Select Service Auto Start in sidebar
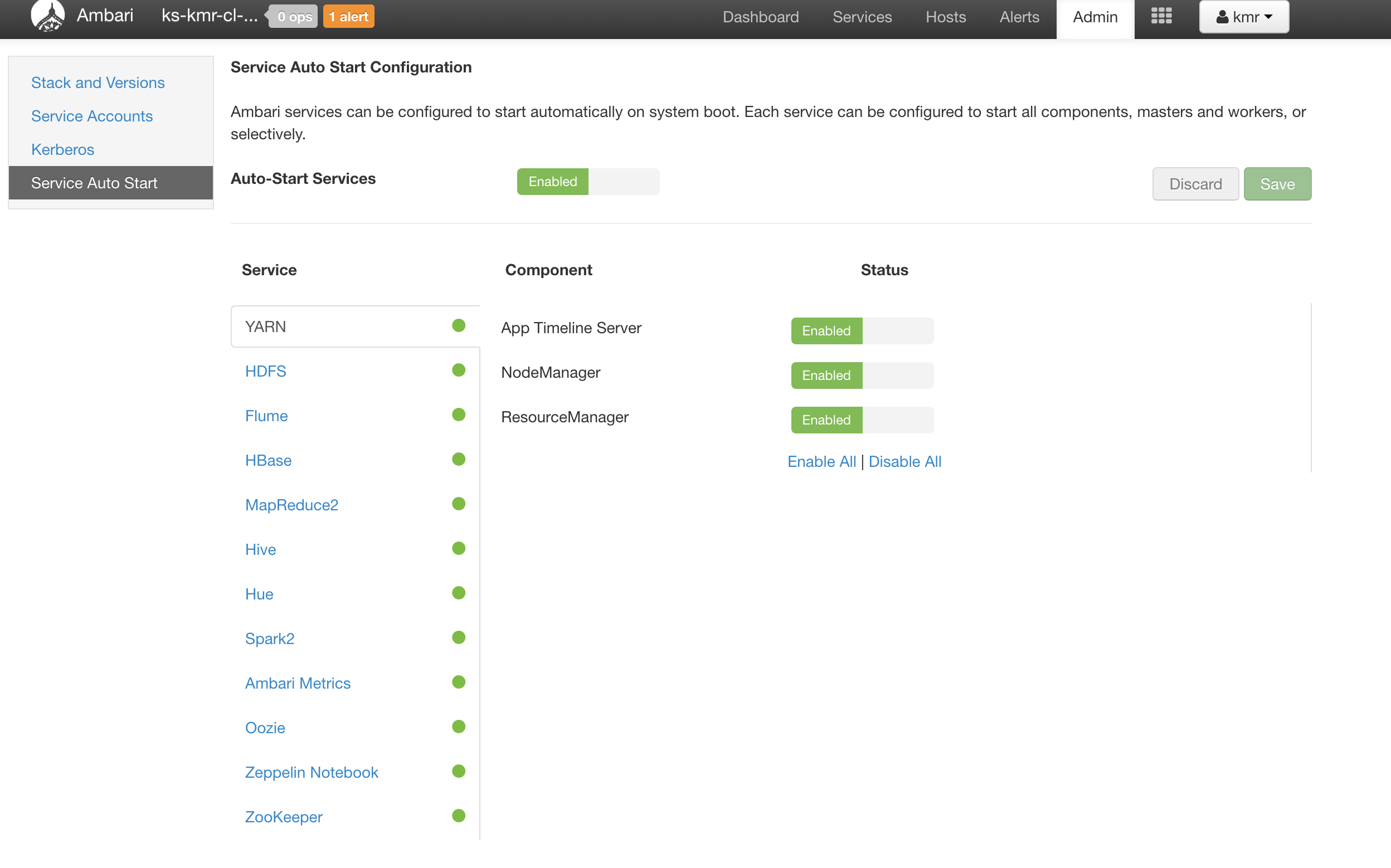This screenshot has height=868, width=1391. pos(110,183)
